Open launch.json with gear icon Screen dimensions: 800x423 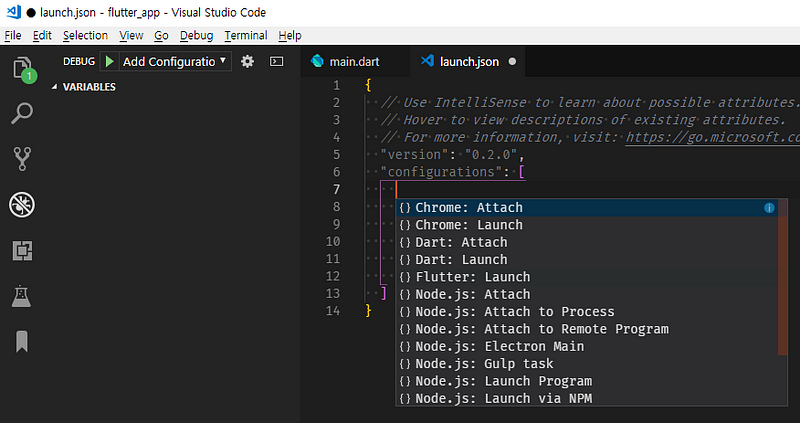[247, 62]
